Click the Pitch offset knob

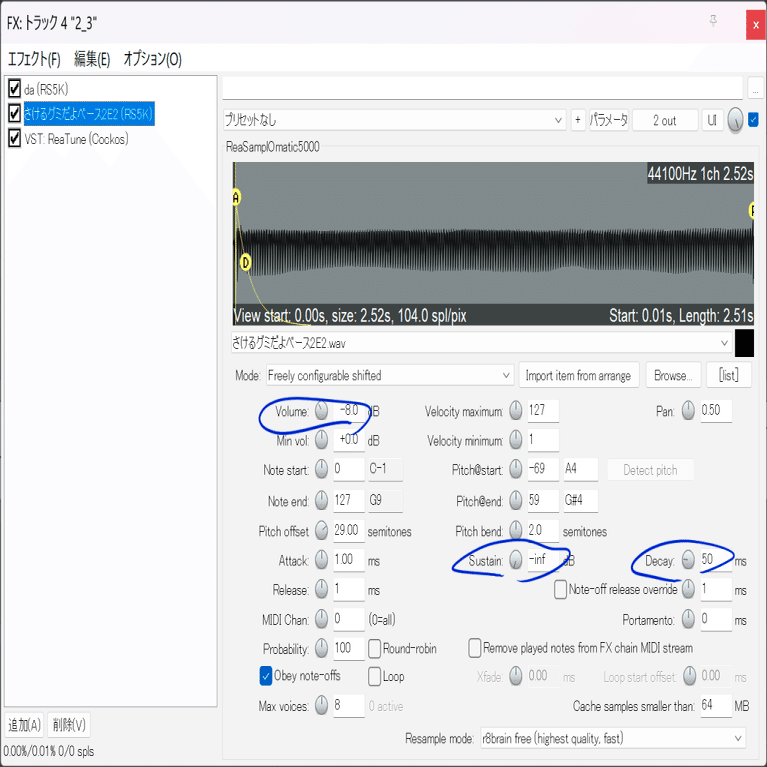coord(321,531)
